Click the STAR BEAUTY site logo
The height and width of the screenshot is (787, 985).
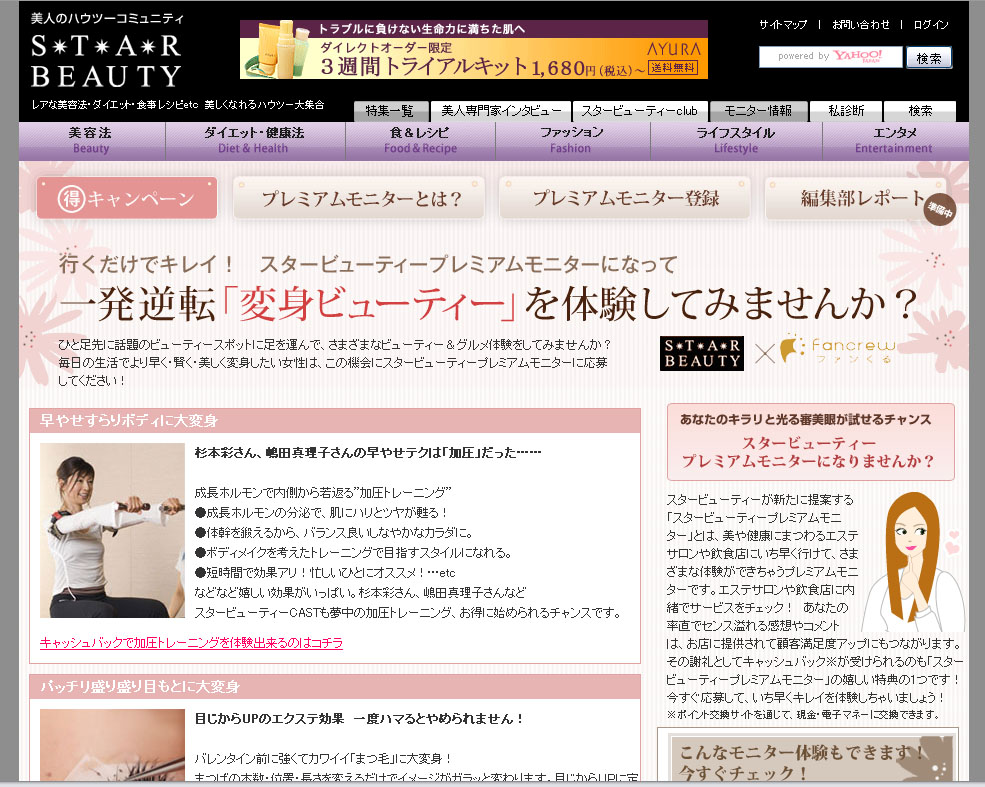pos(106,62)
